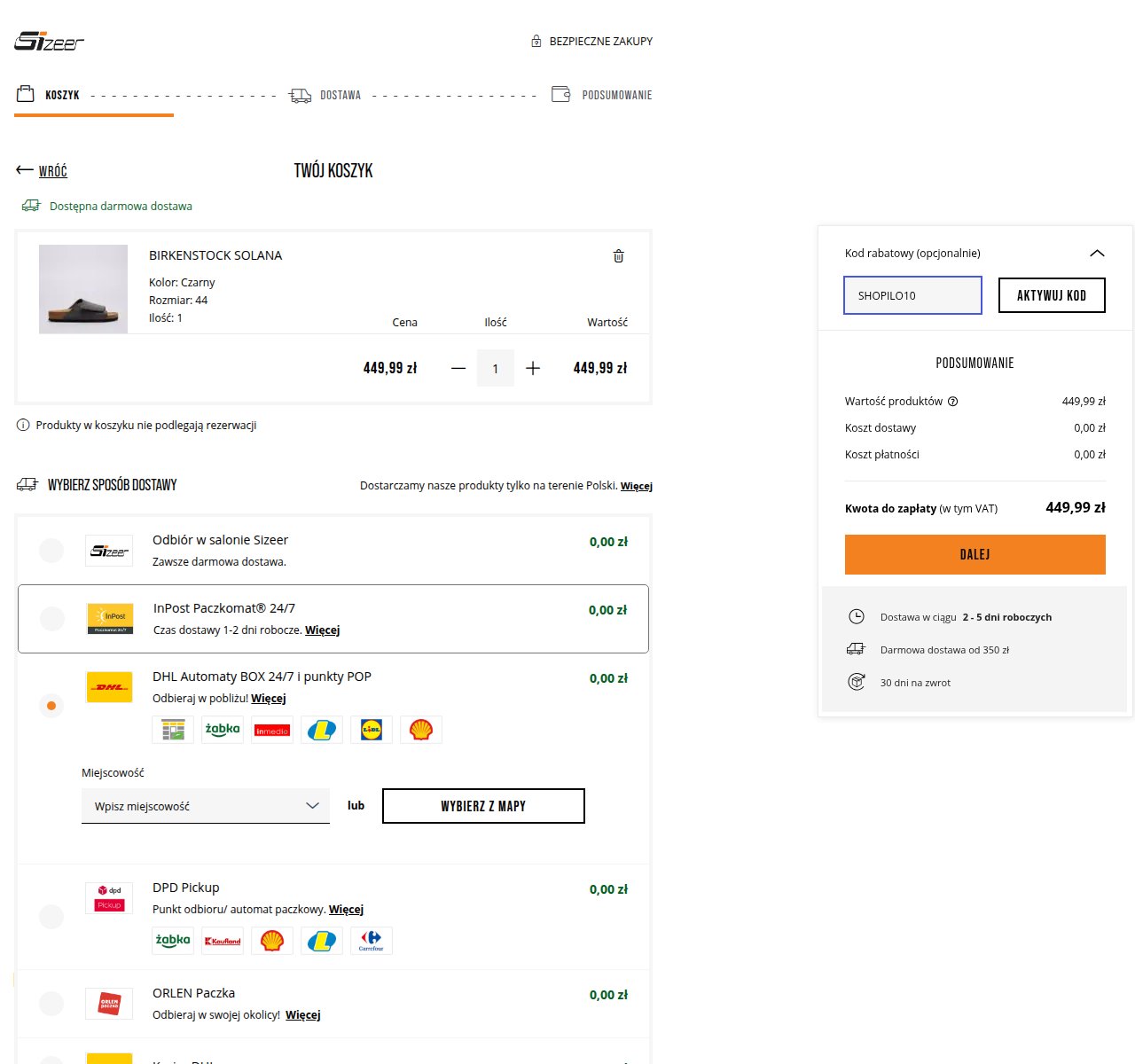
Task: Click the Kwota do zapłaty total 449,99 zł
Action: (x=1076, y=508)
